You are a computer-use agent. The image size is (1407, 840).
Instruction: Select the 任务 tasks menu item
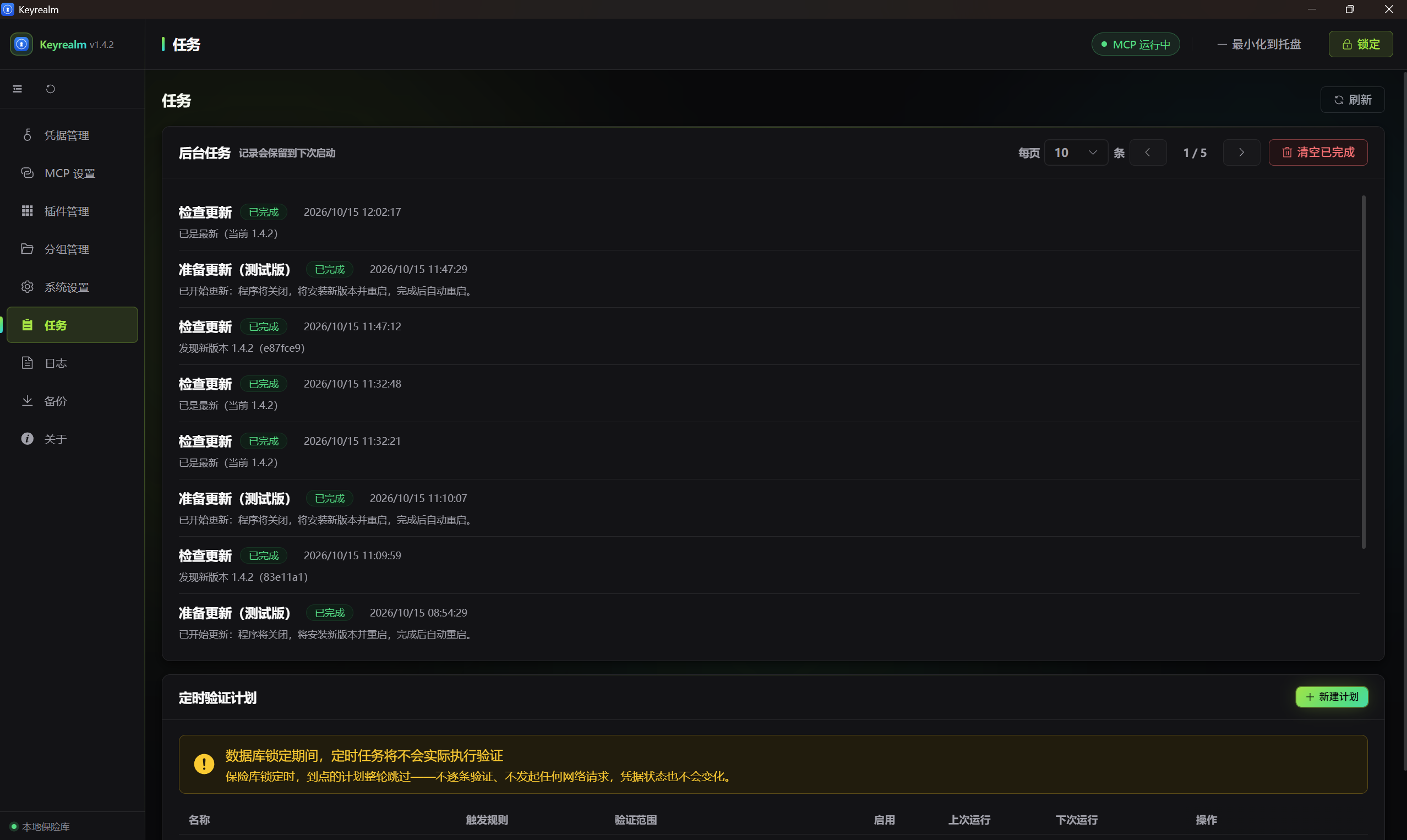pos(73,325)
